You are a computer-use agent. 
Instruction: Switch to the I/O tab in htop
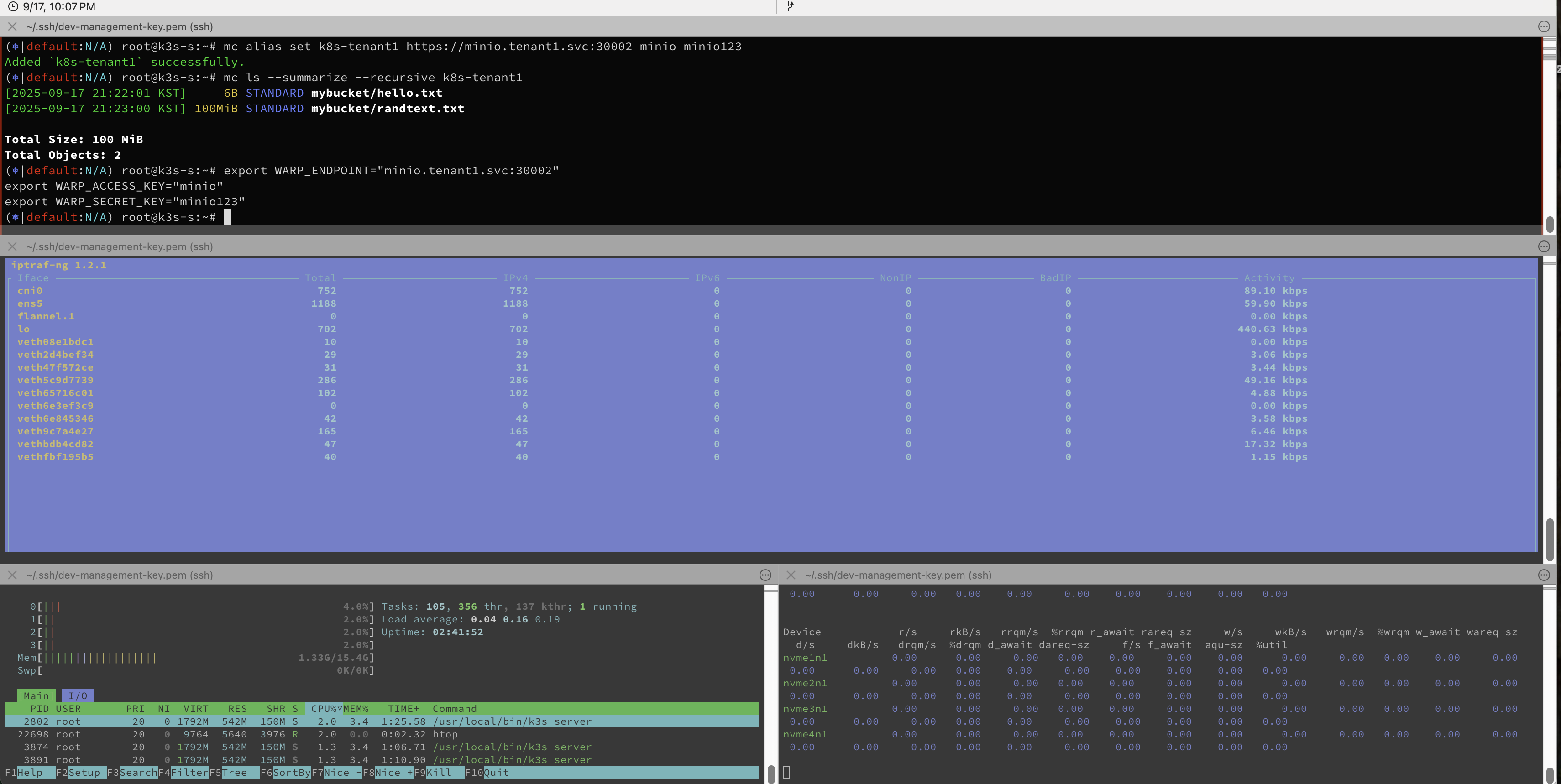pyautogui.click(x=78, y=696)
